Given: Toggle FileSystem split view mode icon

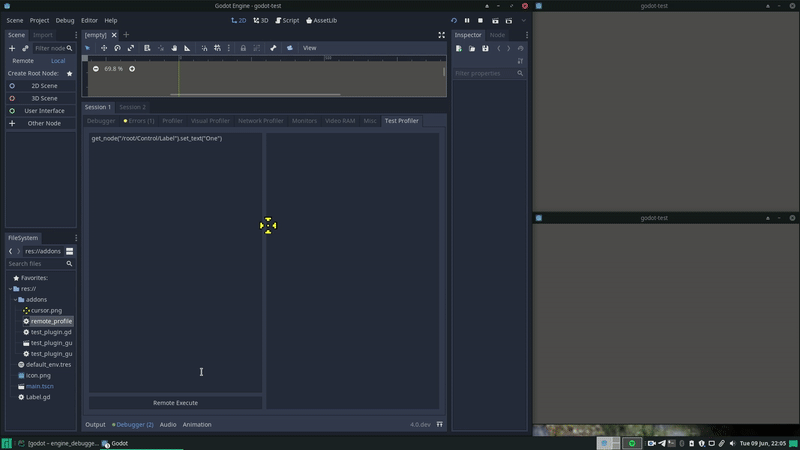Looking at the screenshot, I should 69,251.
